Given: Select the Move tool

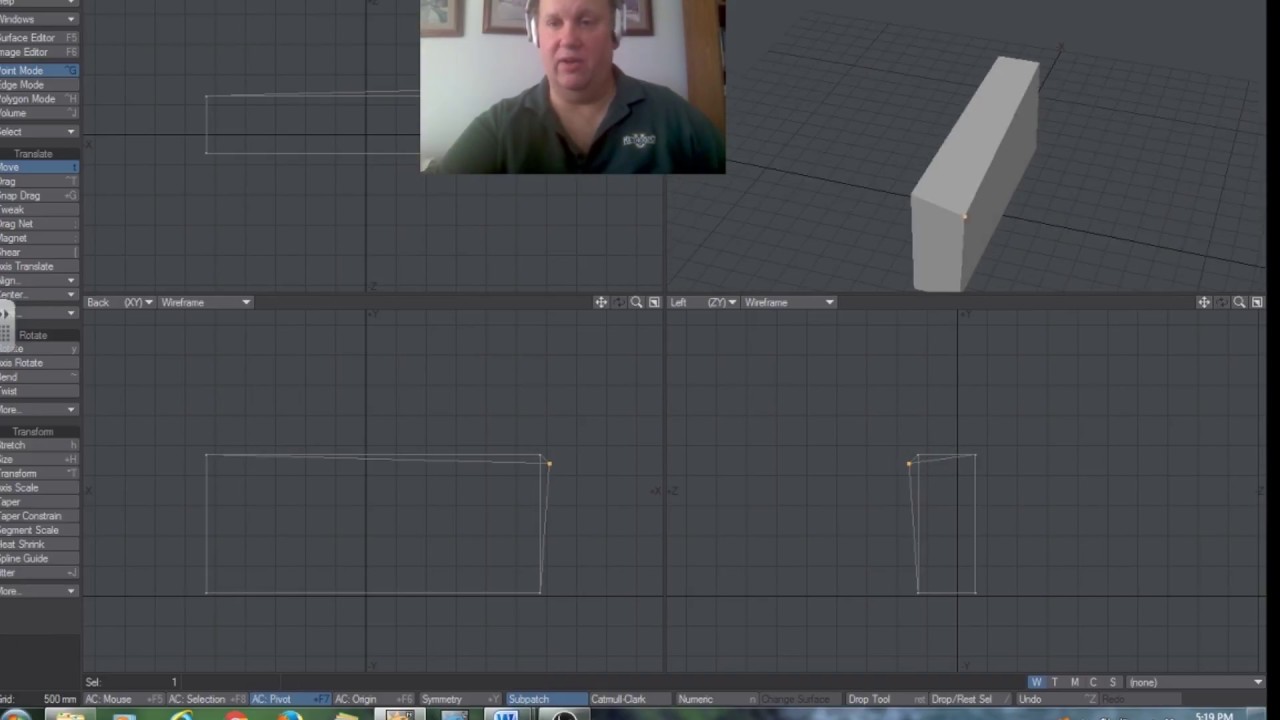Looking at the screenshot, I should point(39,167).
